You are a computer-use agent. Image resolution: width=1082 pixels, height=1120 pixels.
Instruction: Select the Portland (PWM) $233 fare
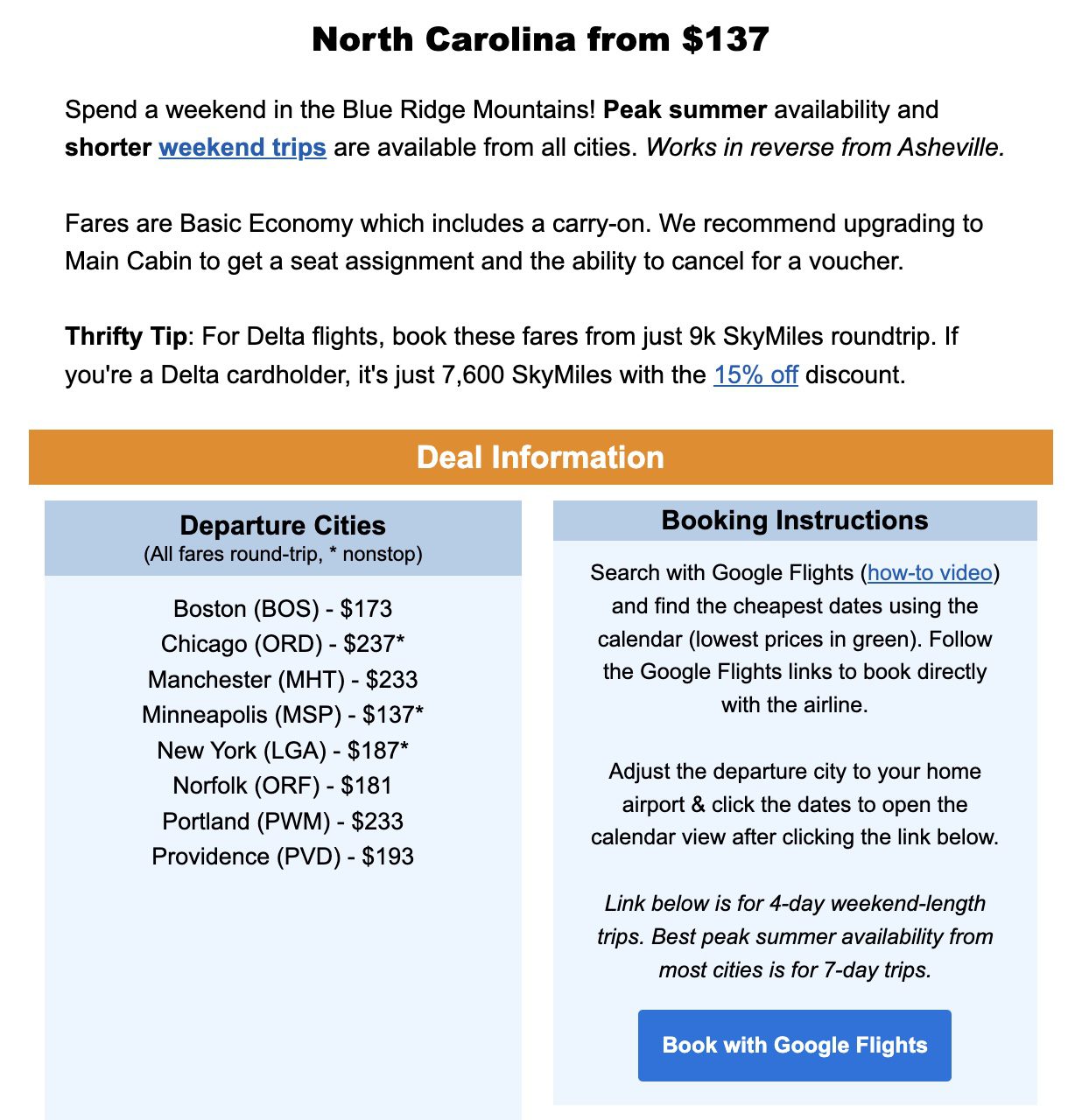pyautogui.click(x=283, y=821)
